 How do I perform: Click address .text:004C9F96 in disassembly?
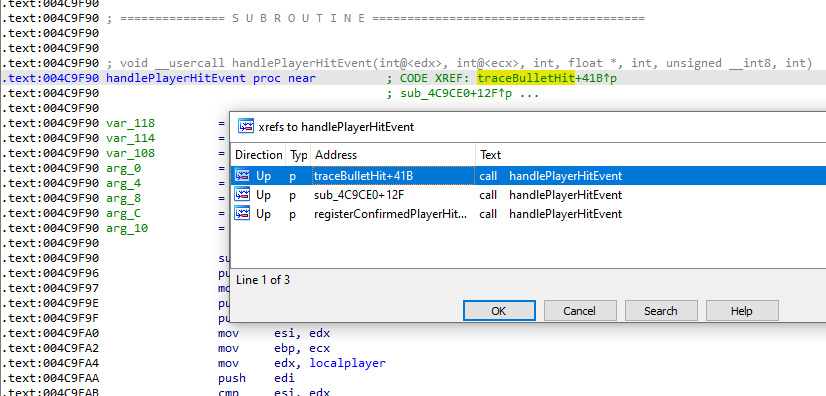(x=50, y=273)
